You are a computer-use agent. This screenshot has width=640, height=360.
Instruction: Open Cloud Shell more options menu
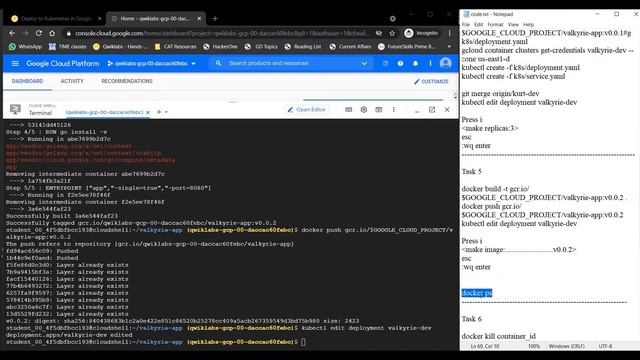pyautogui.click(x=393, y=110)
